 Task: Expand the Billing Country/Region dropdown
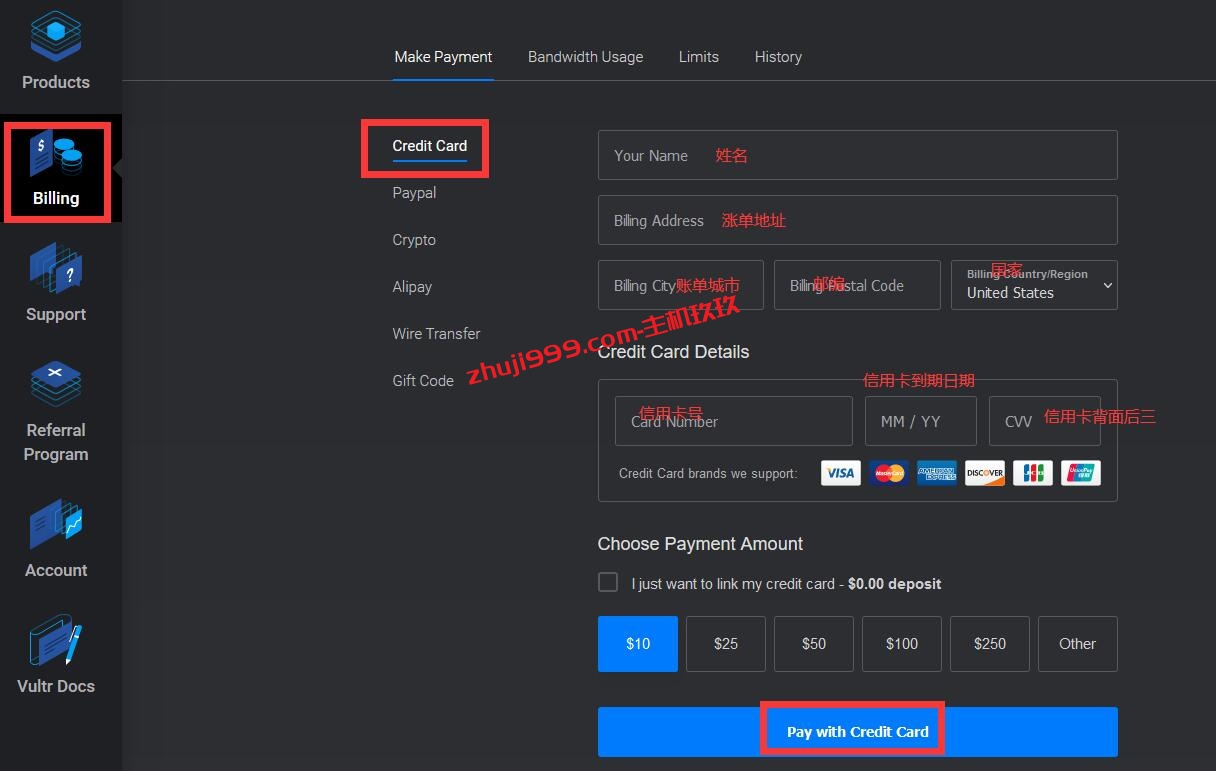click(x=1034, y=285)
